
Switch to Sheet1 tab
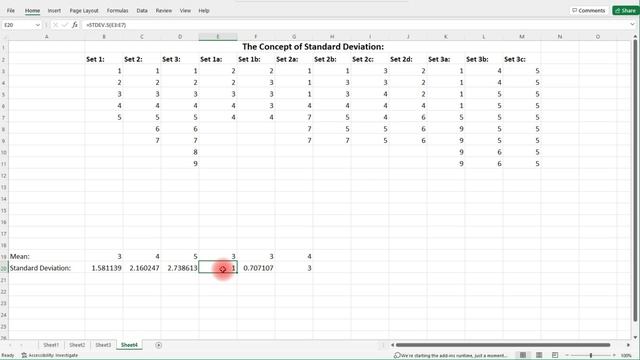(51, 345)
